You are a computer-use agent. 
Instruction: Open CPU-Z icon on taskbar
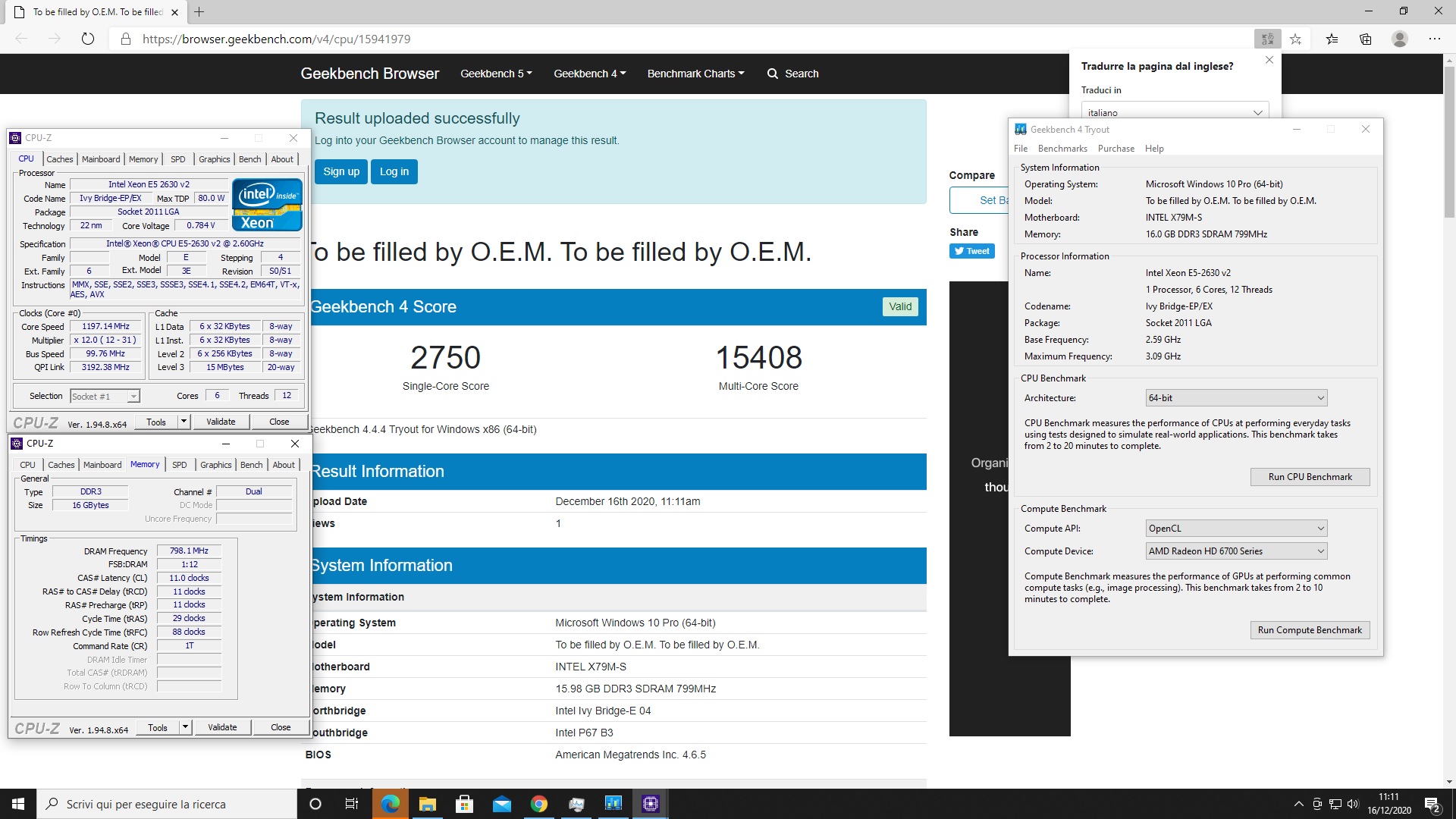click(651, 804)
